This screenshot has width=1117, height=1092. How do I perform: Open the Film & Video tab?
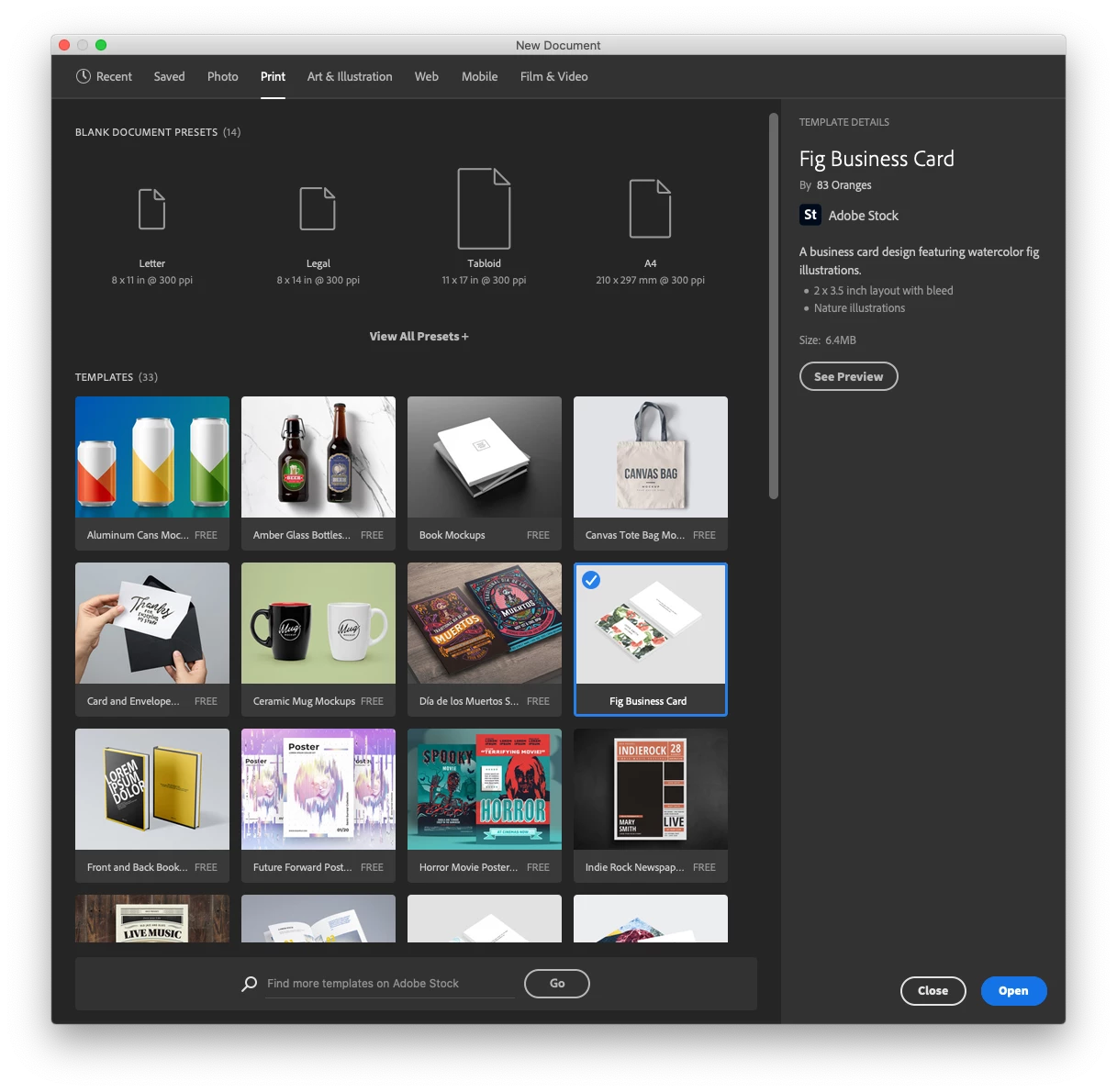(x=554, y=76)
